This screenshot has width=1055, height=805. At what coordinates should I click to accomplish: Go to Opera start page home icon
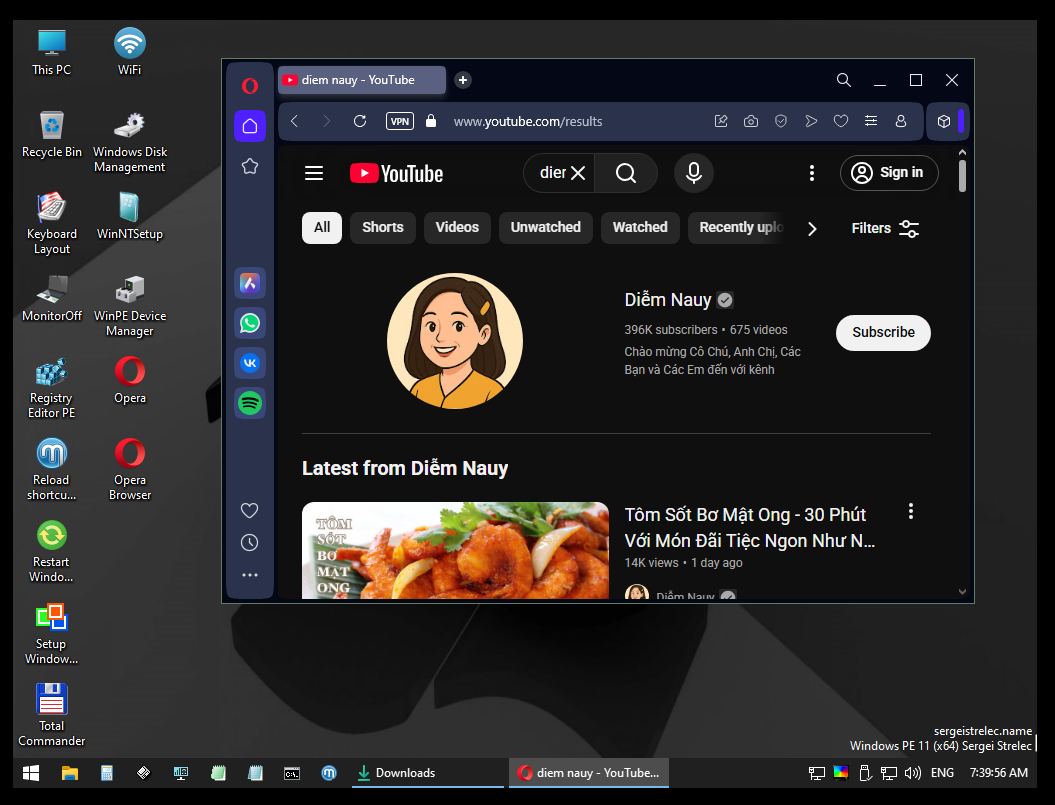pyautogui.click(x=250, y=126)
